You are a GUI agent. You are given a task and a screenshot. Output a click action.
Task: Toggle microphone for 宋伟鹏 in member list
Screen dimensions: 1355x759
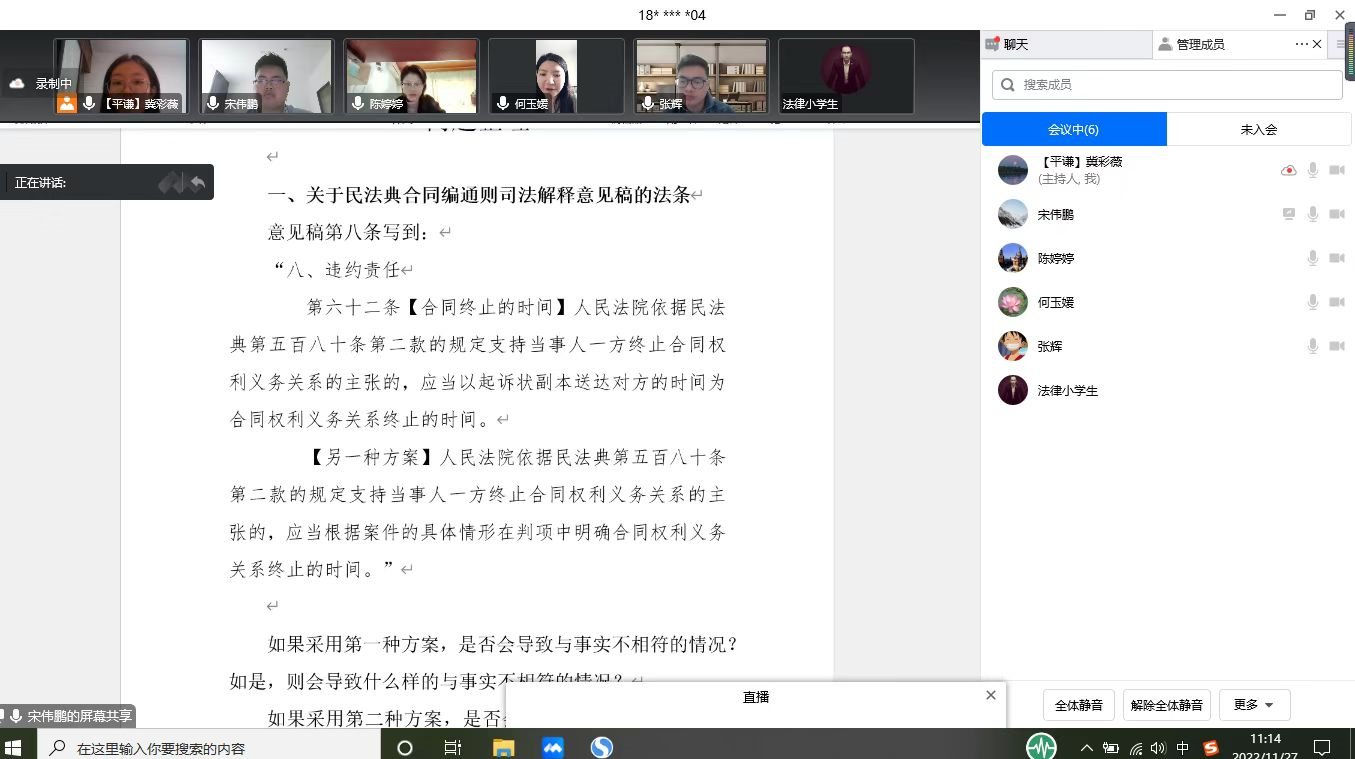1313,214
